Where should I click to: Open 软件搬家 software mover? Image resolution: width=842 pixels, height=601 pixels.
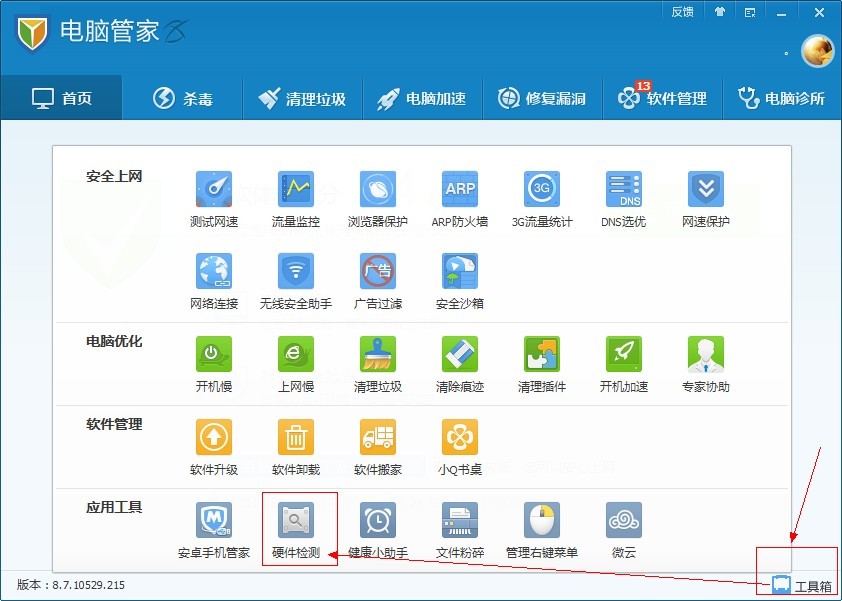pos(378,448)
